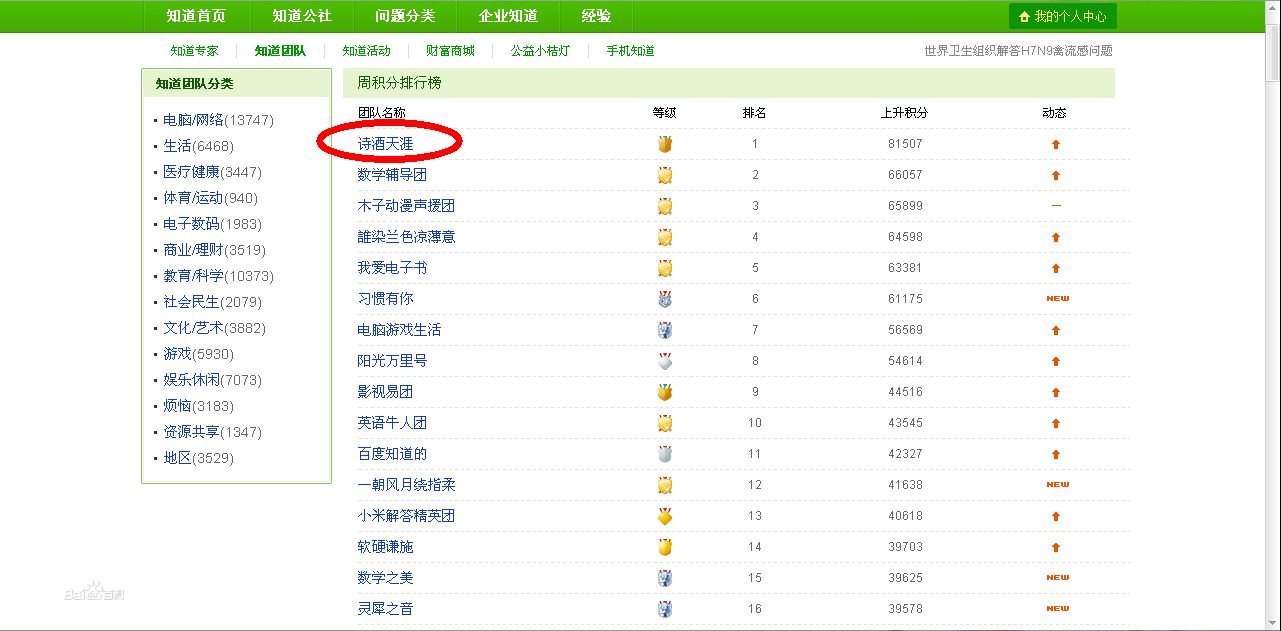The width and height of the screenshot is (1281, 631).
Task: Select the 教育/科学 team category
Action: (x=193, y=276)
